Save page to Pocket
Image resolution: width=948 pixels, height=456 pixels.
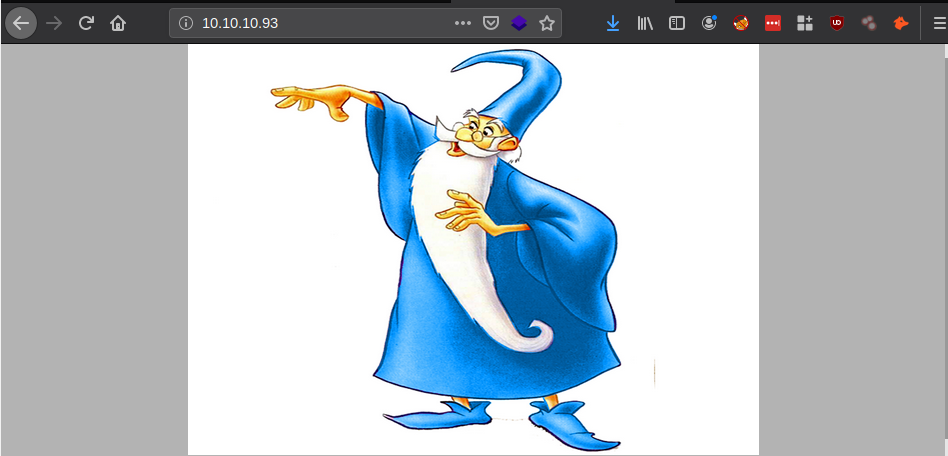pos(491,24)
